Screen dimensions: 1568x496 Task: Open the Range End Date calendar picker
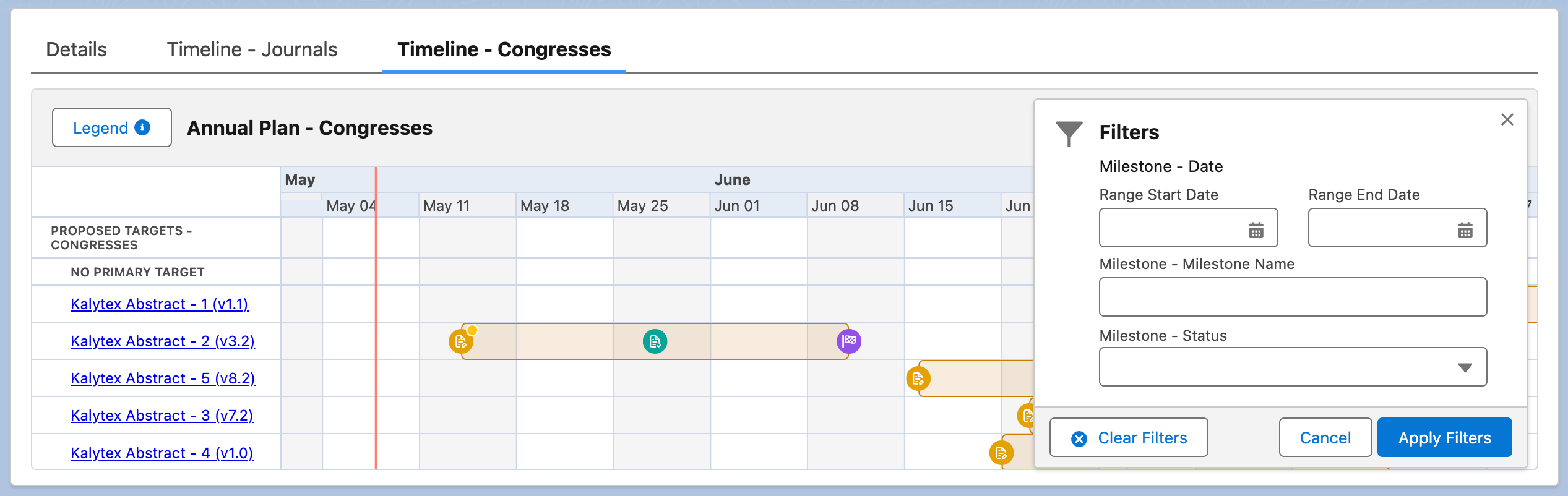1465,231
